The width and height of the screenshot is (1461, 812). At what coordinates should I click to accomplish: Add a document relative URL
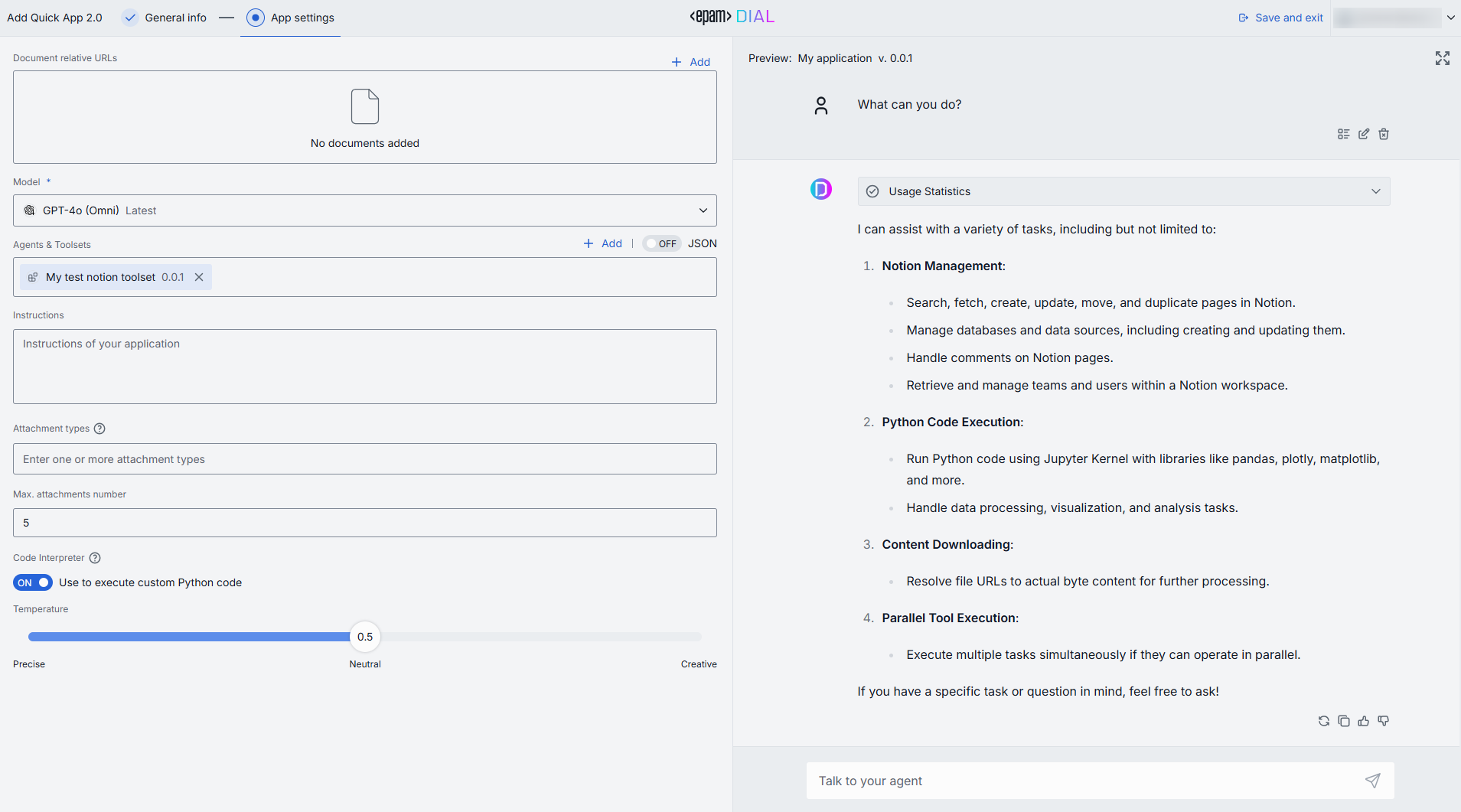(x=691, y=62)
